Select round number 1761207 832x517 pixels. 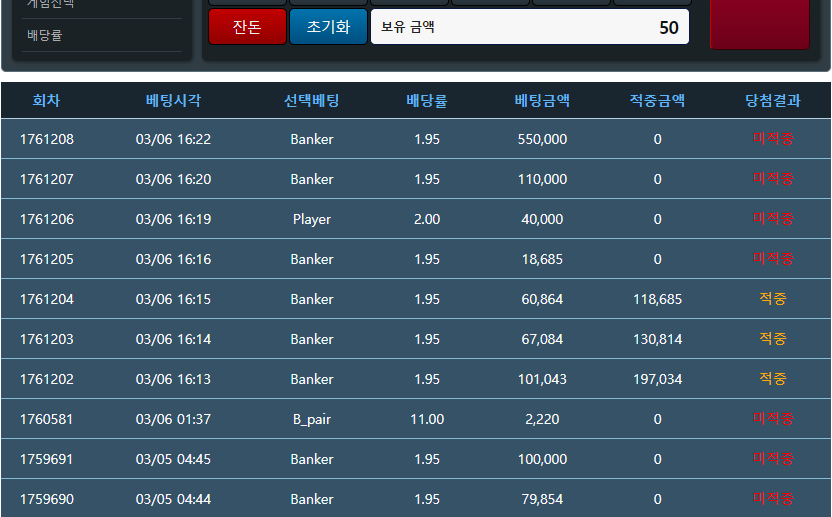pos(47,179)
